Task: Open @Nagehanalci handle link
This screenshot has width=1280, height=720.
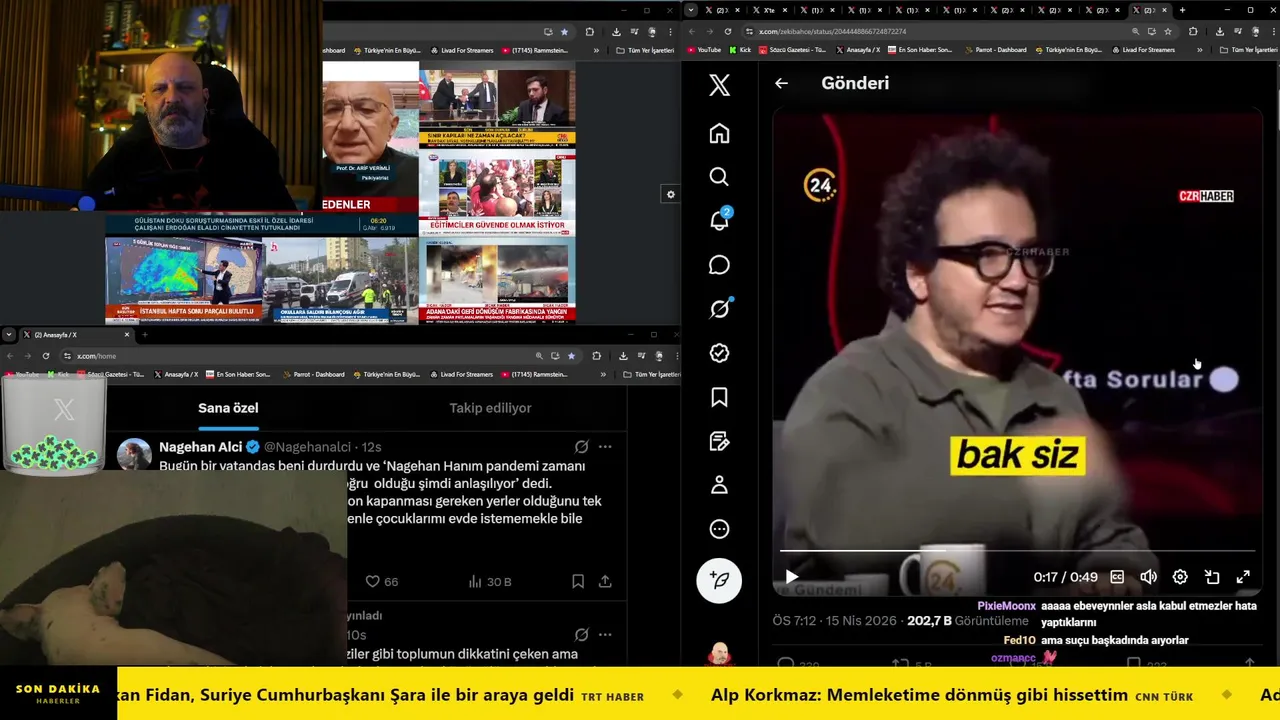Action: (309, 447)
